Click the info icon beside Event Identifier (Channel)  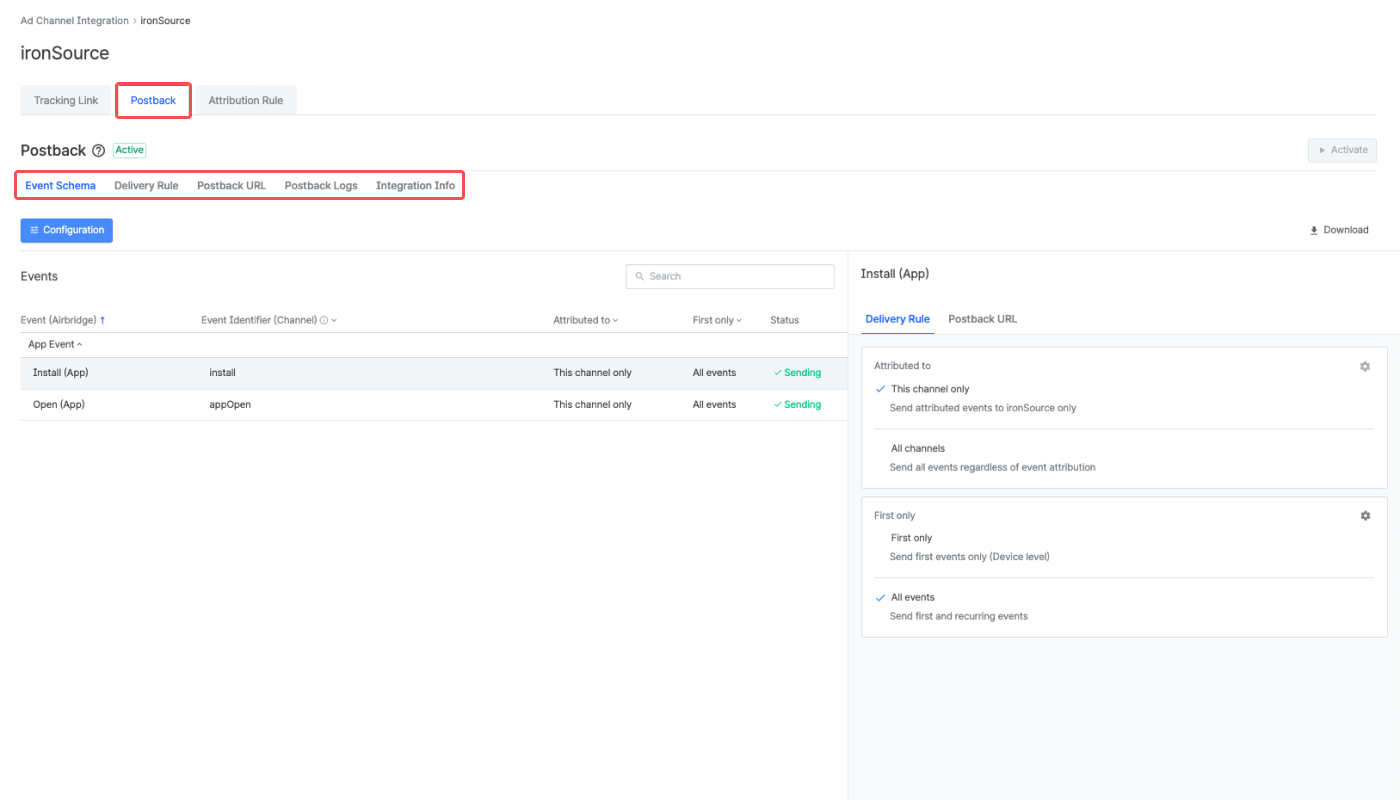point(323,320)
